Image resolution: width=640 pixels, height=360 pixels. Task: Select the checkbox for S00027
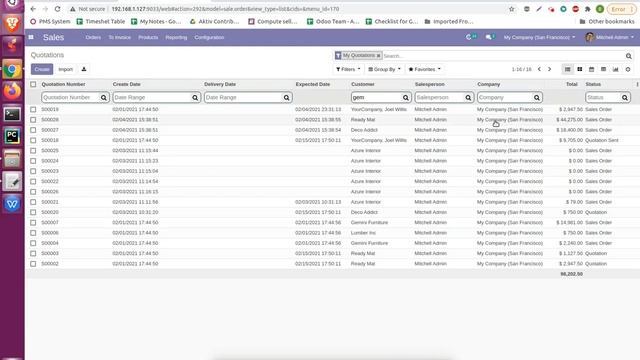[33, 130]
